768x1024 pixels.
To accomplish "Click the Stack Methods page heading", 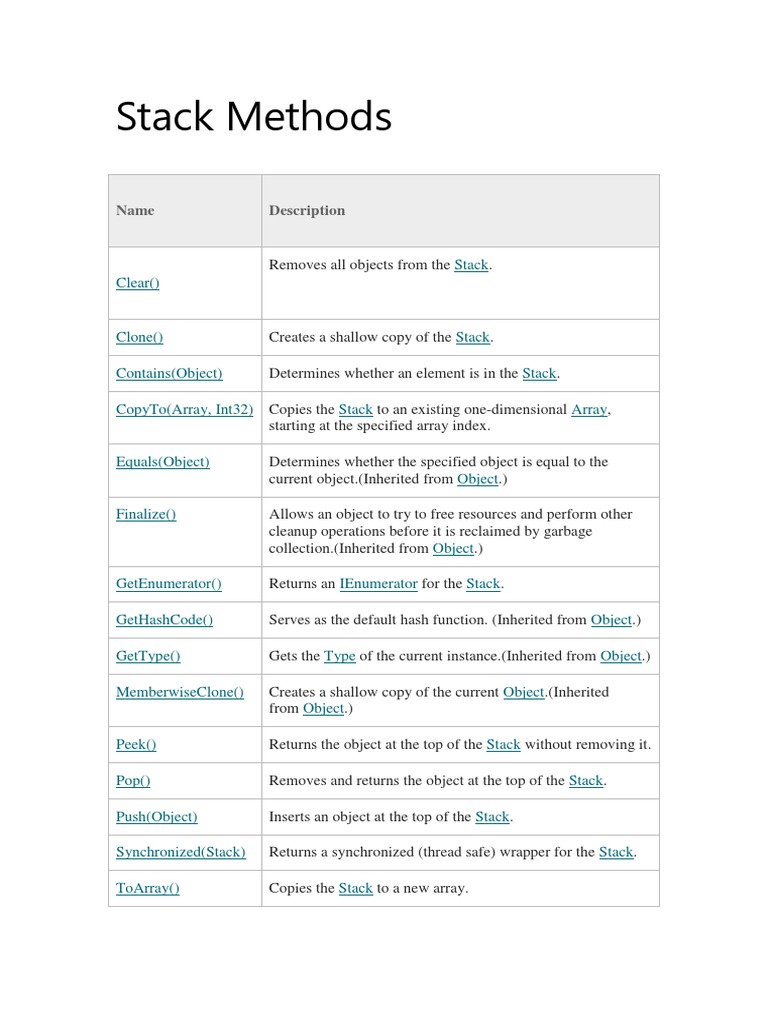I will coord(254,117).
